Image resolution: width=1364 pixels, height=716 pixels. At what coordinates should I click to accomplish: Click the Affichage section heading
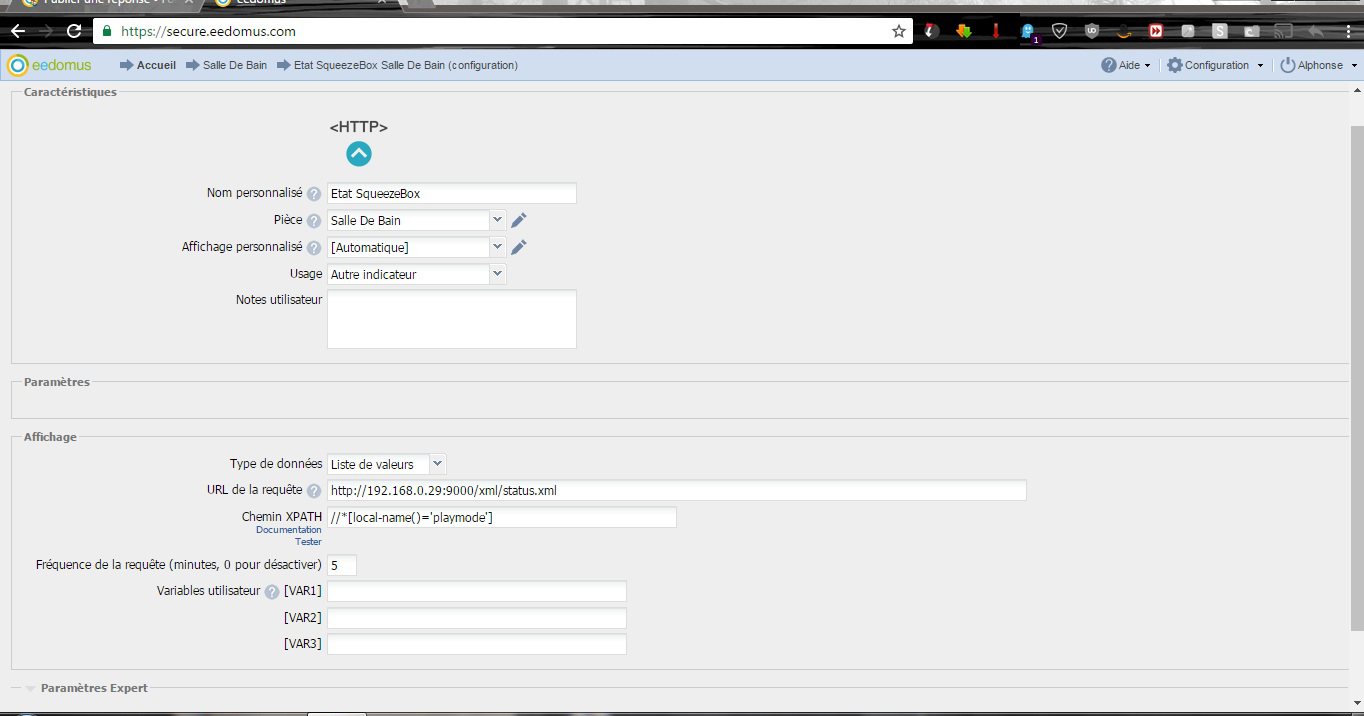[50, 437]
